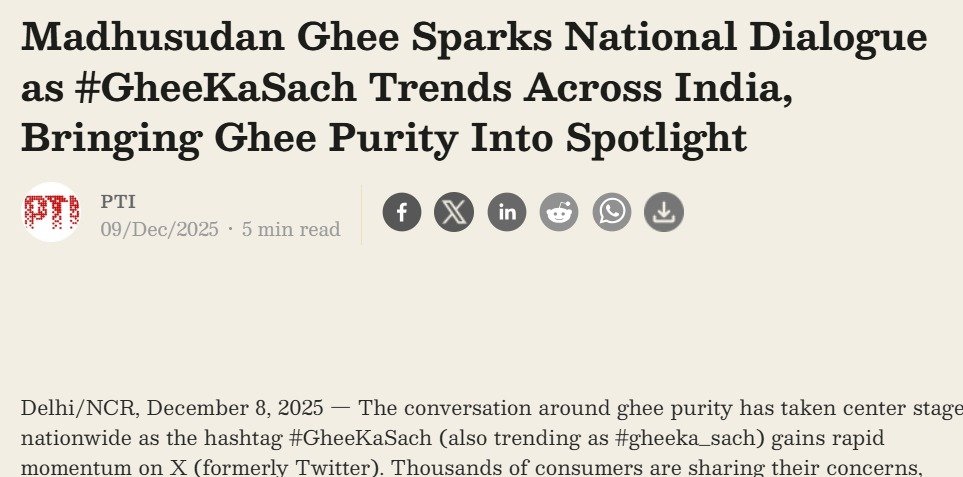Click the #GheeKaSach hashtag in the paragraph
963x477 pixels.
coord(360,438)
